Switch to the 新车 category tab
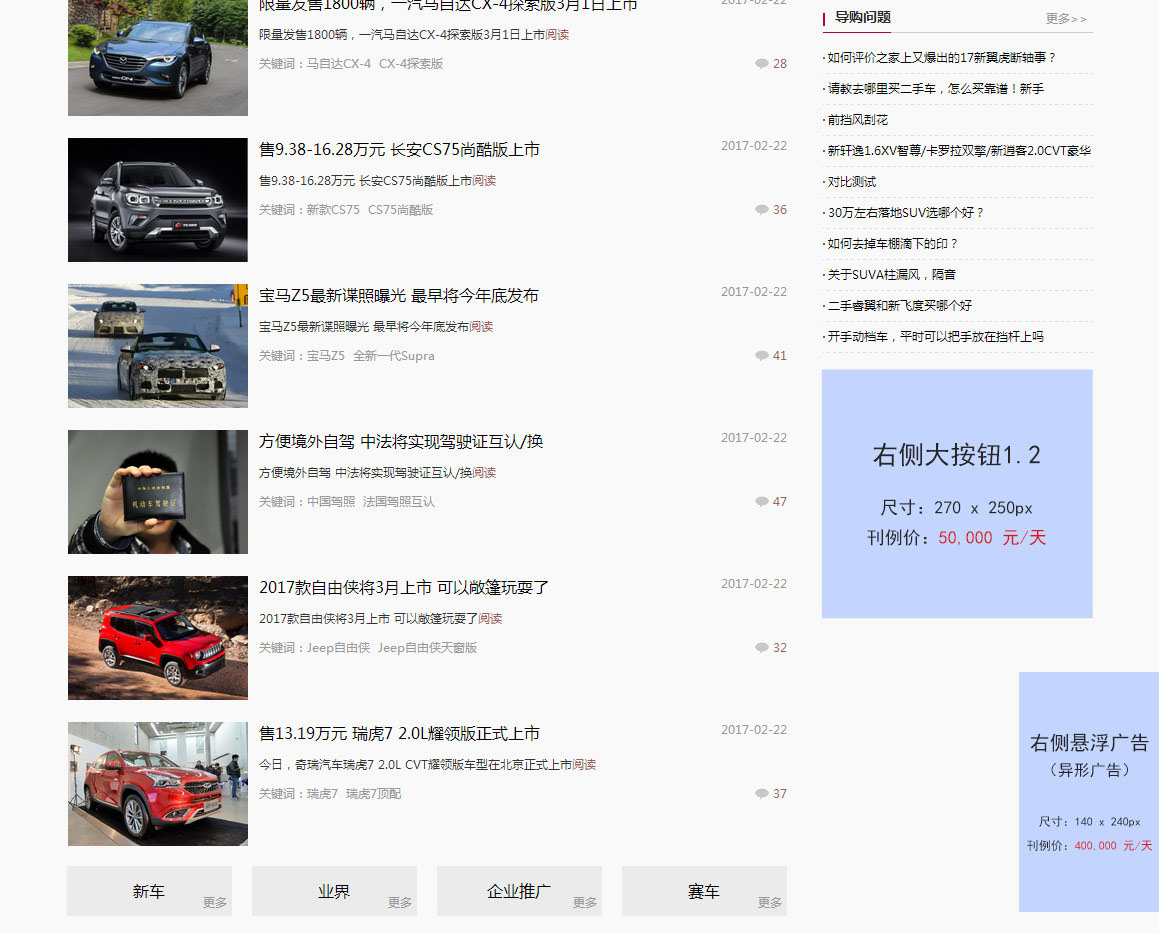The width and height of the screenshot is (1159, 933). click(149, 891)
